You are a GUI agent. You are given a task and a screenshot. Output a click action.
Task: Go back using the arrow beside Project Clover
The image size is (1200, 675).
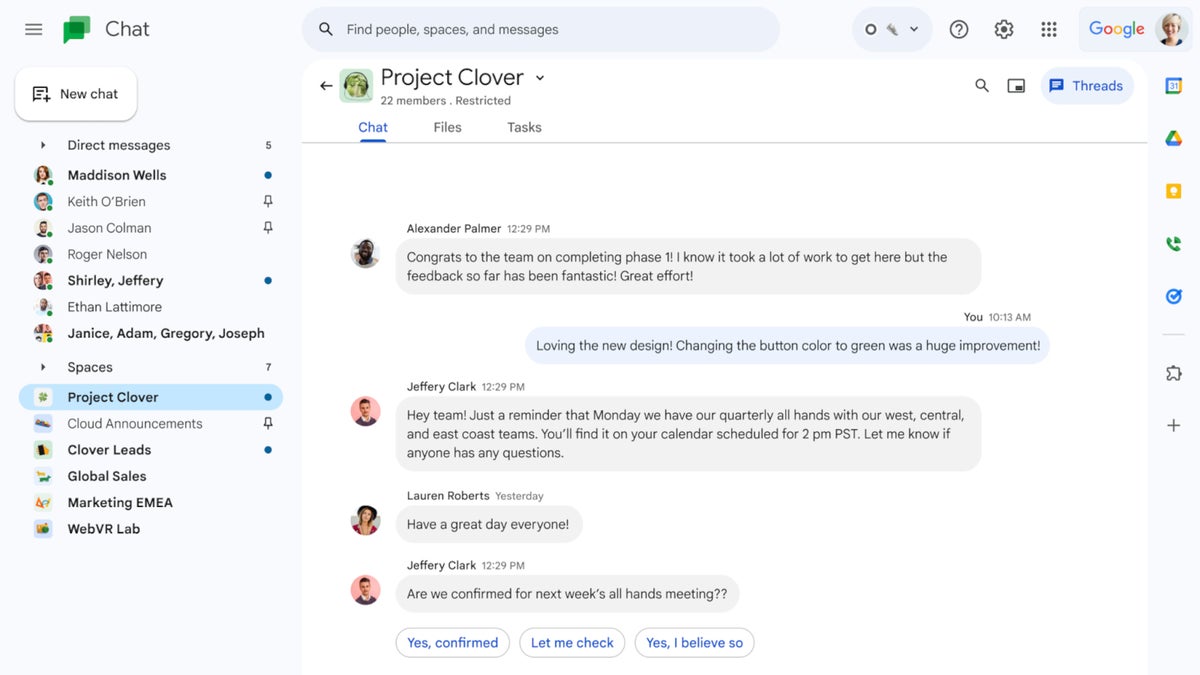pos(326,86)
